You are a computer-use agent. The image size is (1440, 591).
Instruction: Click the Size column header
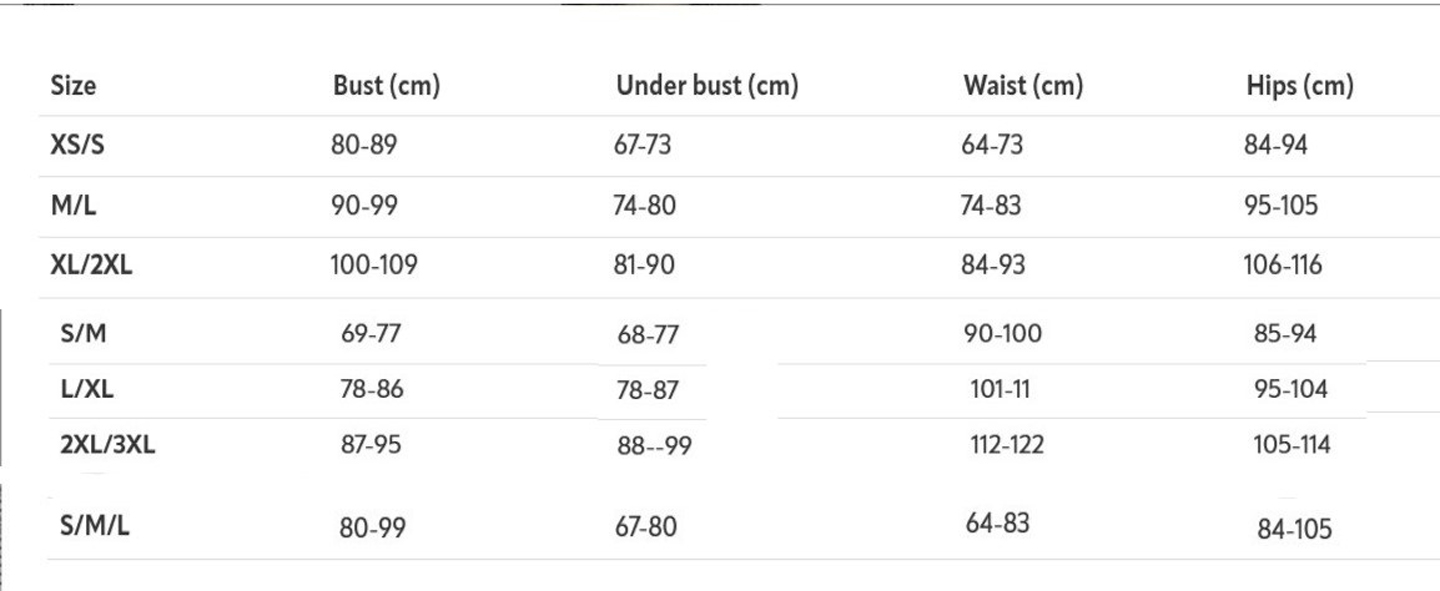click(x=73, y=86)
